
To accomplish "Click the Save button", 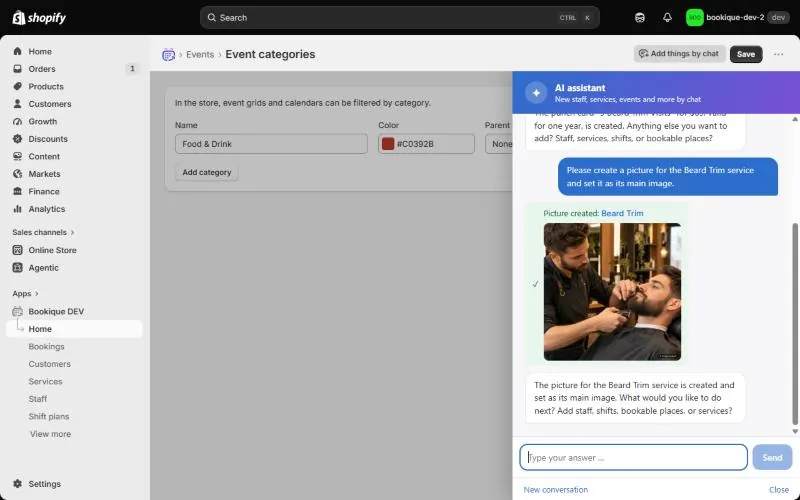I will click(x=746, y=54).
